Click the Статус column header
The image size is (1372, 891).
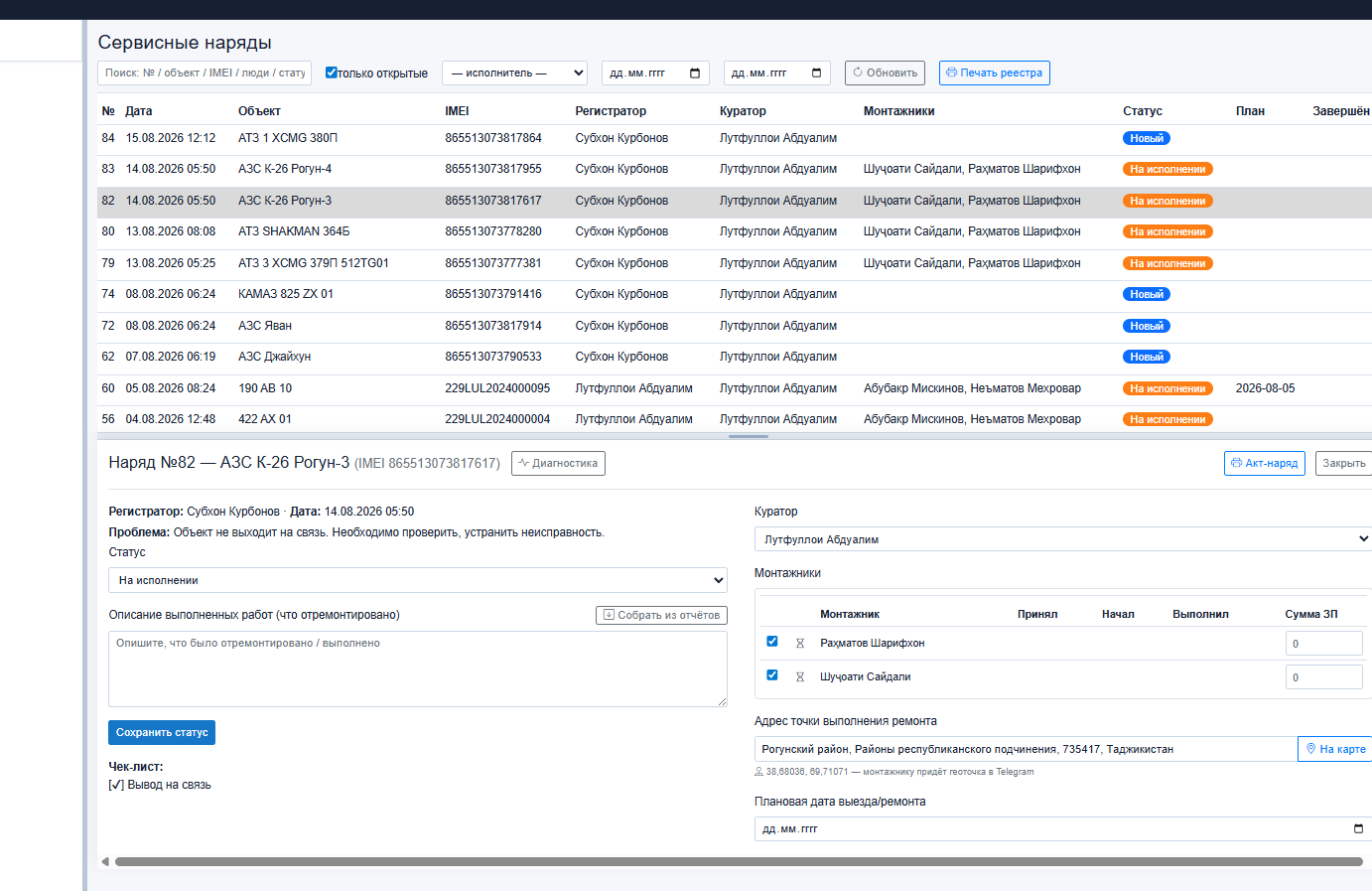point(1143,111)
